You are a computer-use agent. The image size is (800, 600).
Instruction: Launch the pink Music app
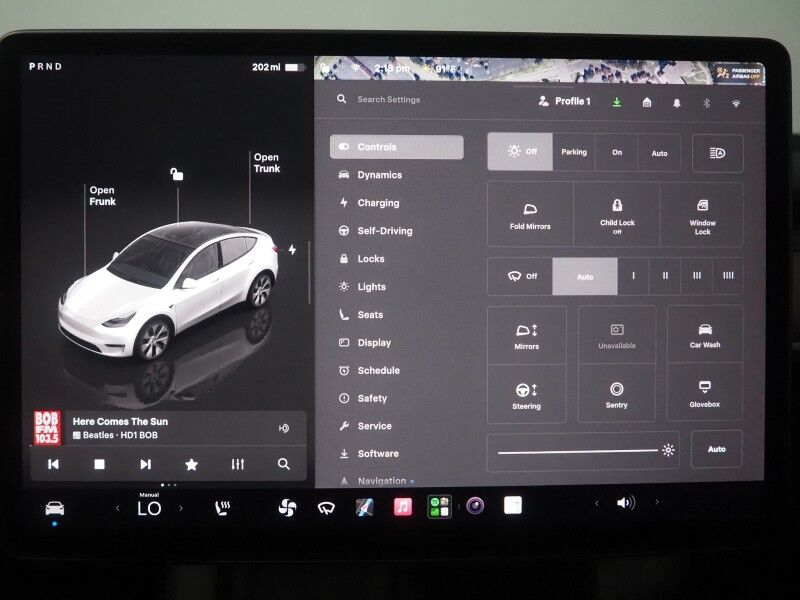pos(403,507)
